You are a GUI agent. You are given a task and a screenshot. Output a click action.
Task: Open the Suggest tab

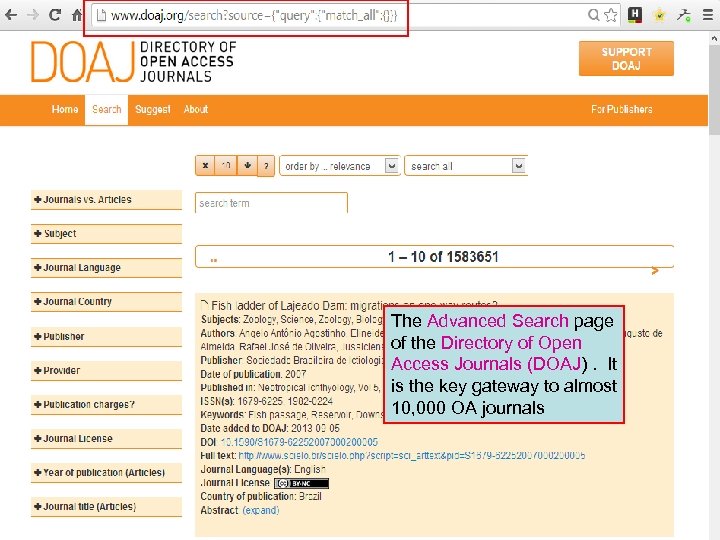tap(153, 109)
